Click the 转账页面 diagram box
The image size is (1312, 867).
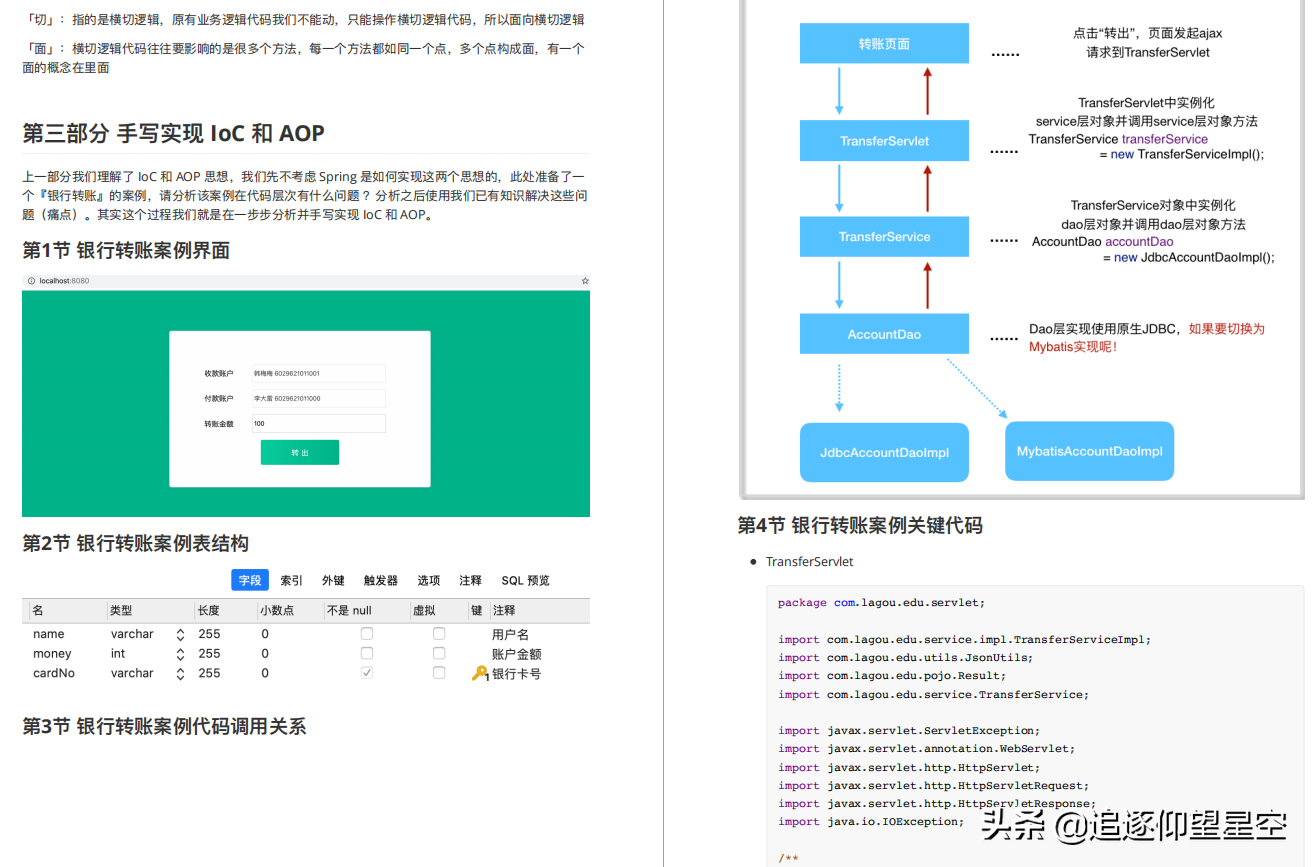click(884, 44)
